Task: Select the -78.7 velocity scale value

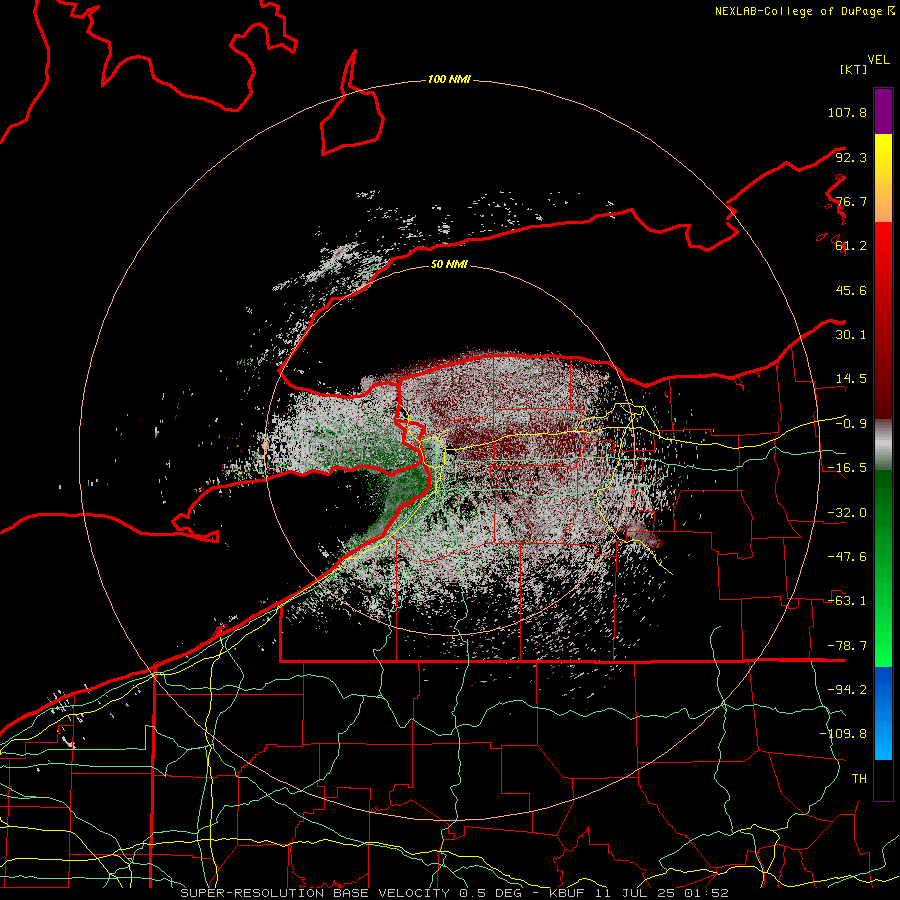Action: tap(847, 646)
